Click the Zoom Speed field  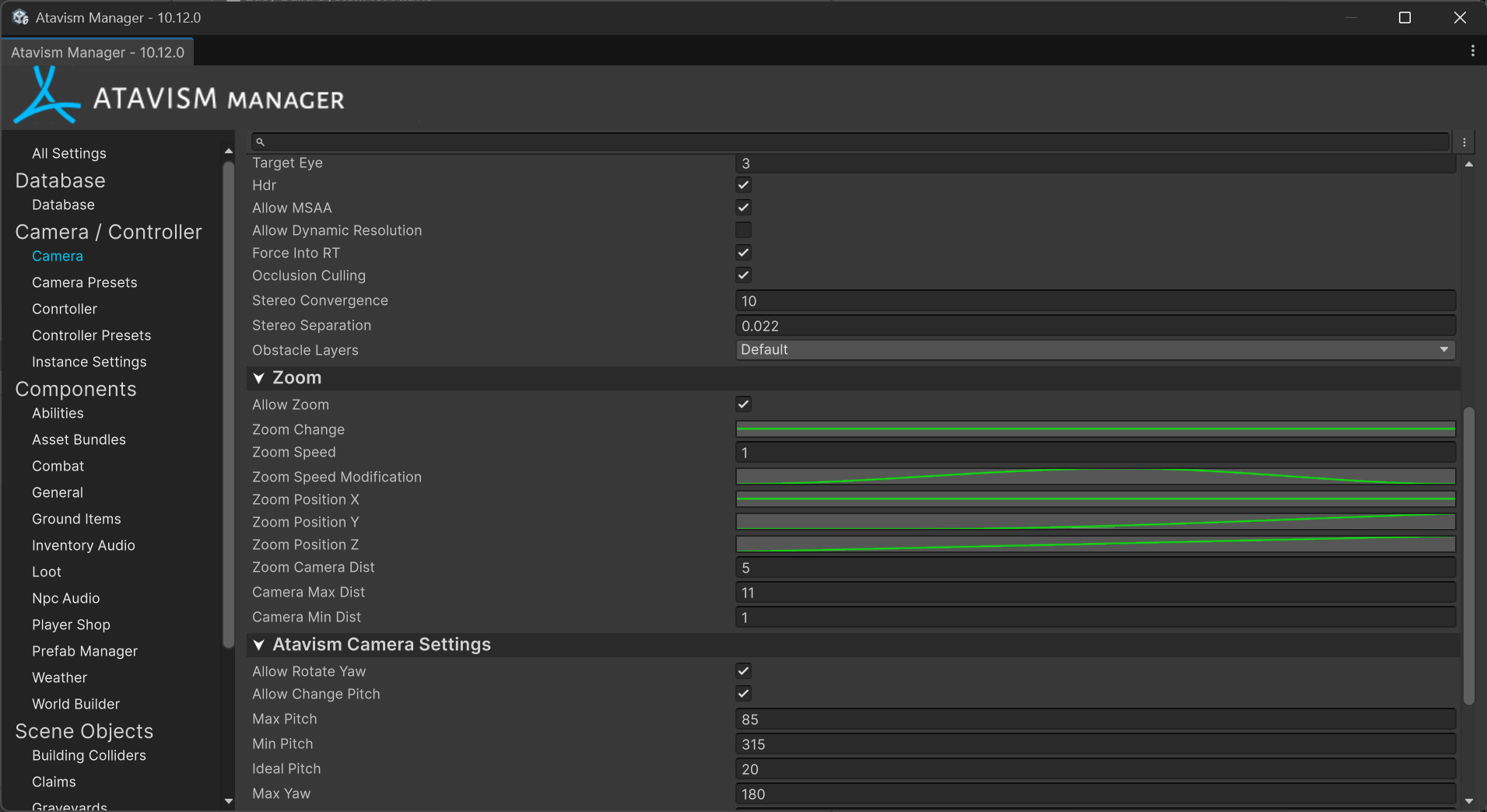[x=1096, y=453]
